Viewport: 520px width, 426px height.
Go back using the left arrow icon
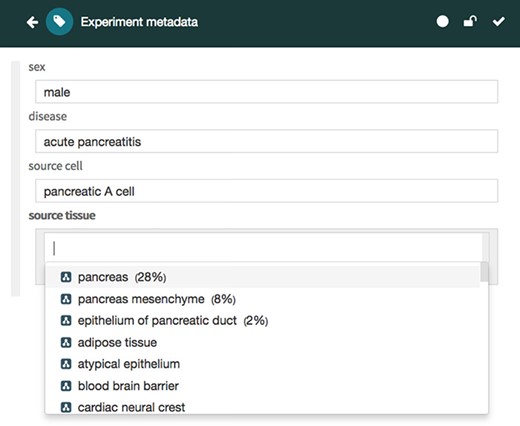(x=32, y=22)
